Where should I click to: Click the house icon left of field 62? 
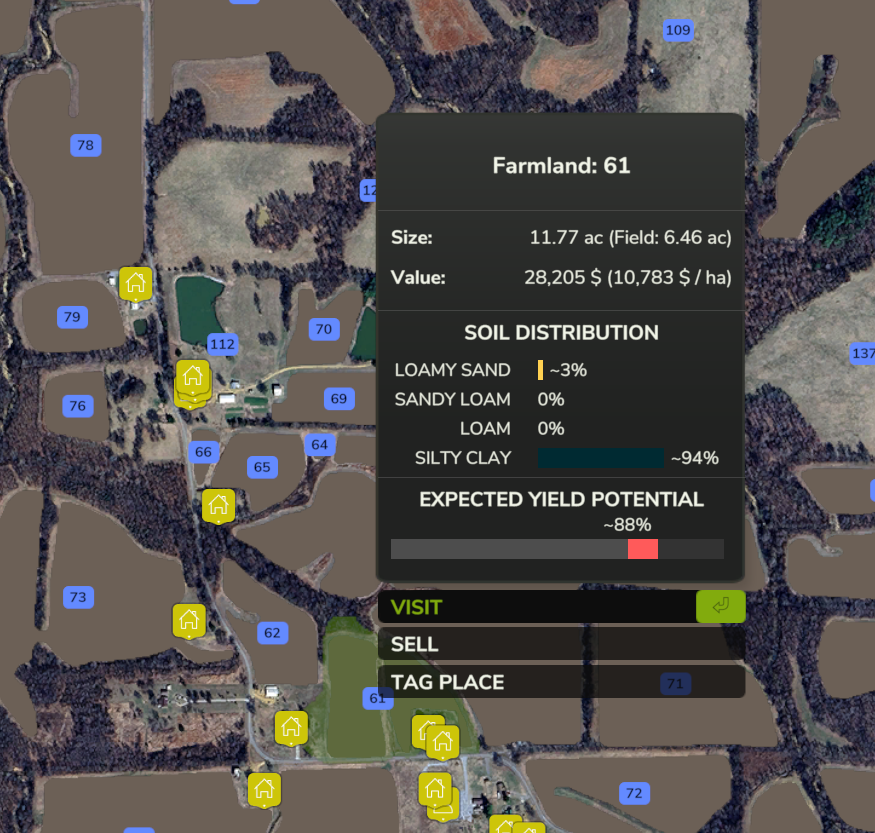[189, 620]
